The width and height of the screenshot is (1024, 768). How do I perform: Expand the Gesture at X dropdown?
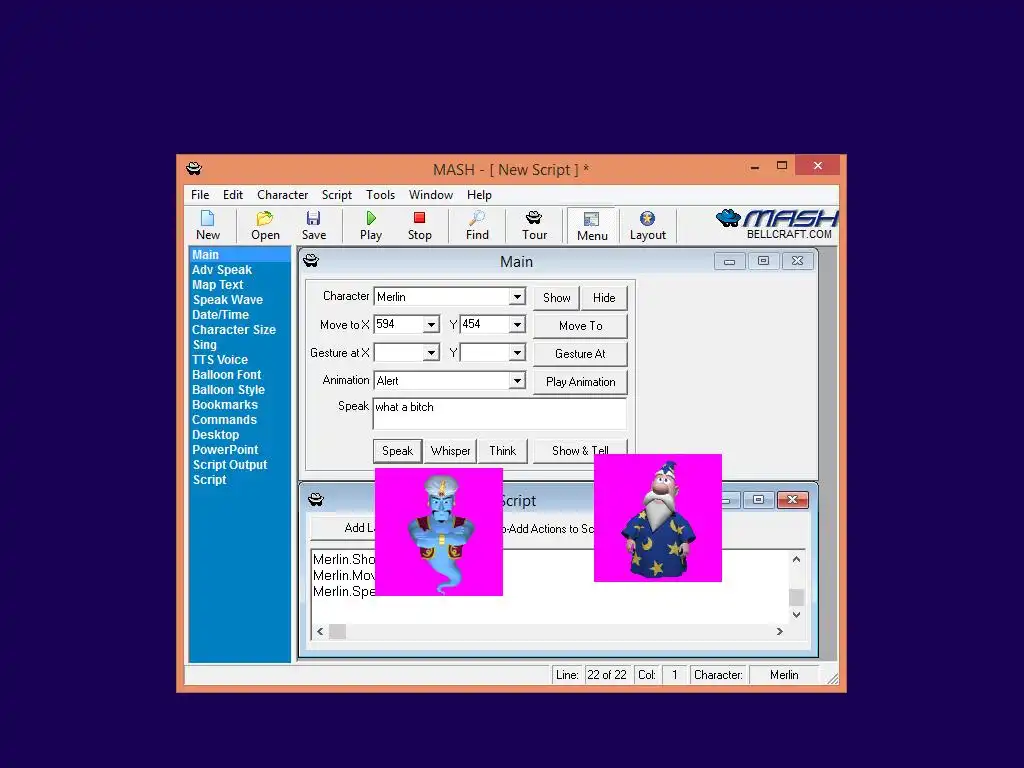[431, 353]
